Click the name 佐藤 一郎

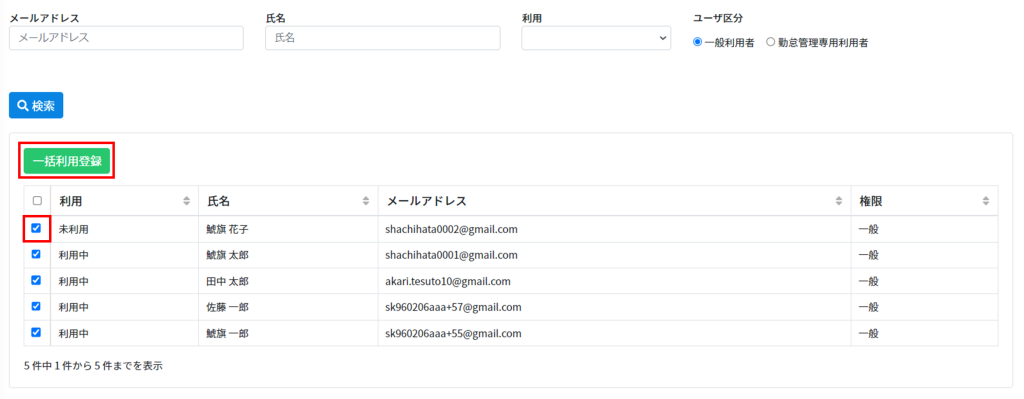[227, 308]
